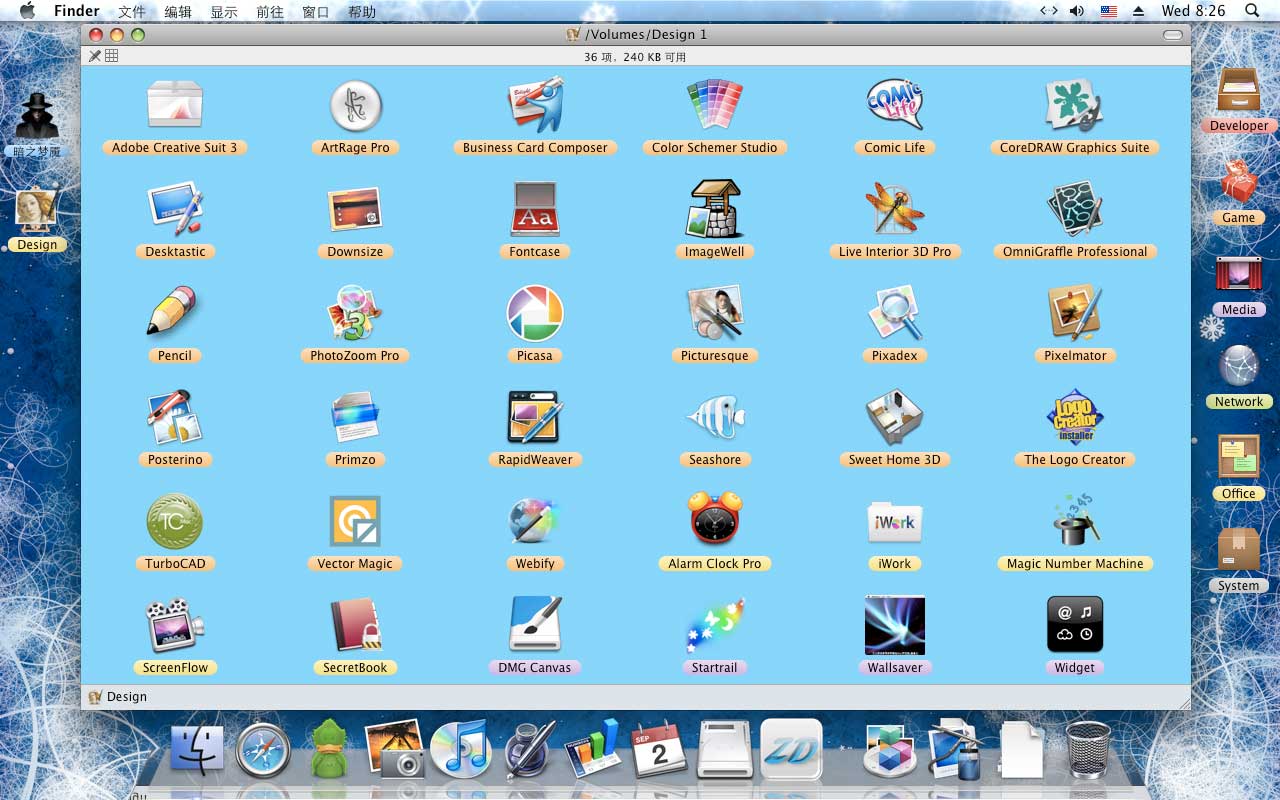Select the ScreenFlow icon

175,625
